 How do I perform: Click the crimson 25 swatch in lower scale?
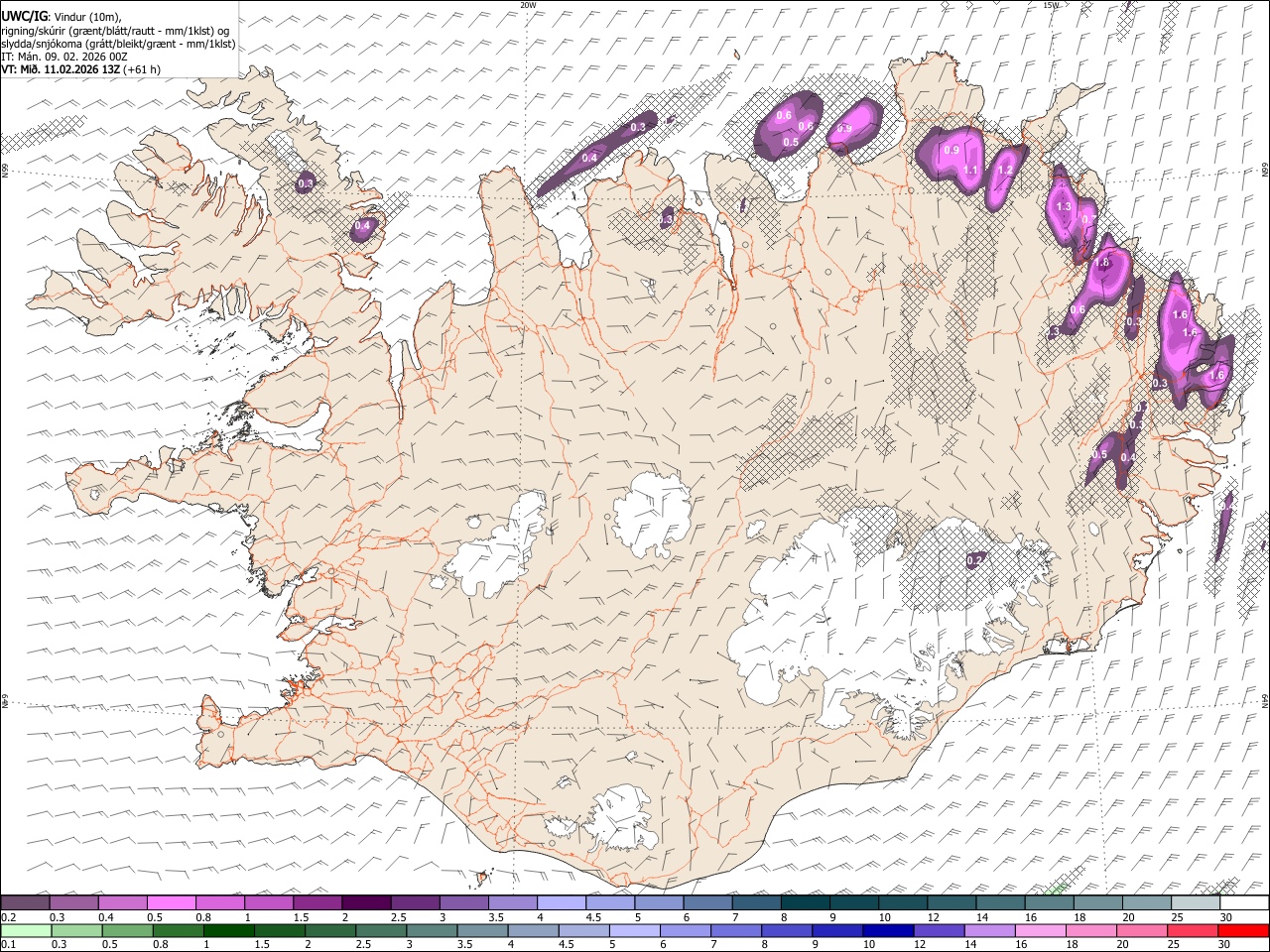point(1193,930)
